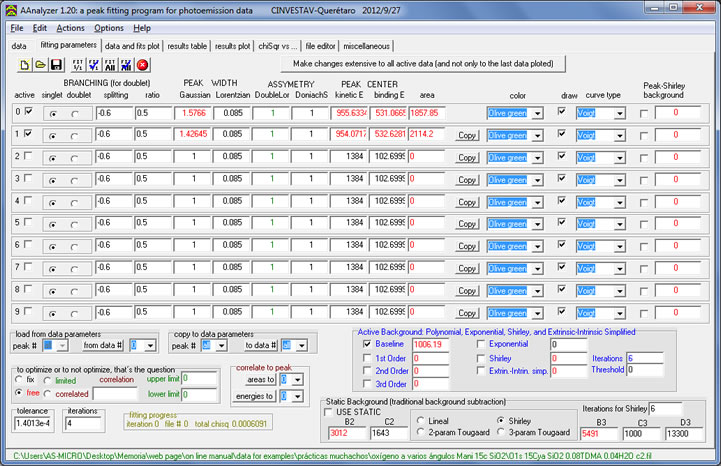Click the Copy button on peak 1 row

(466, 134)
